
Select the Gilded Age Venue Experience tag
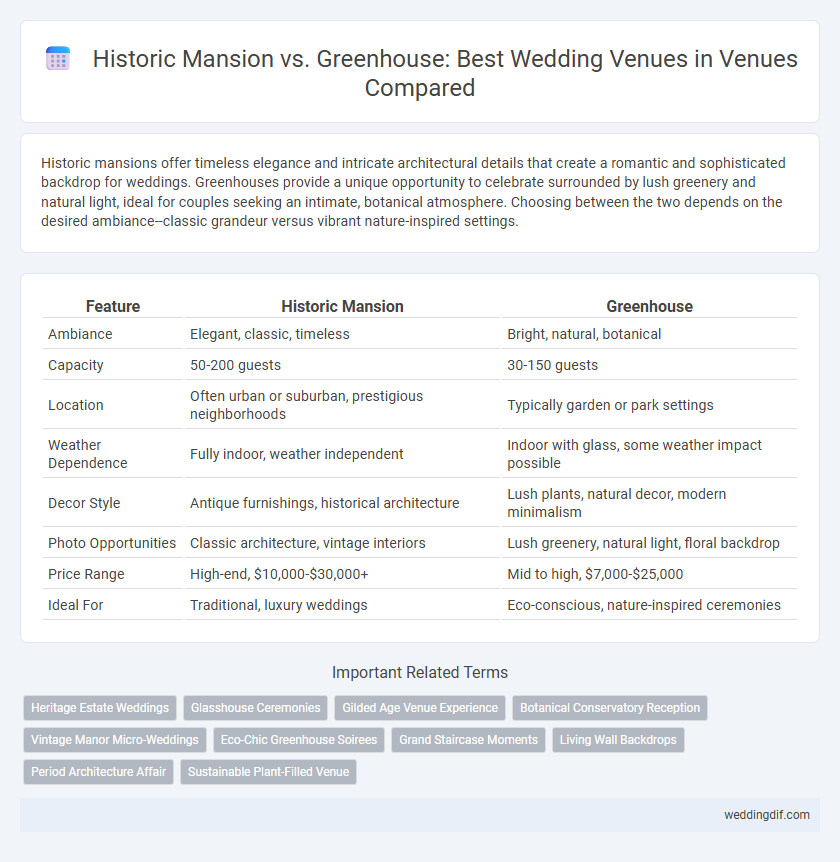tap(420, 708)
